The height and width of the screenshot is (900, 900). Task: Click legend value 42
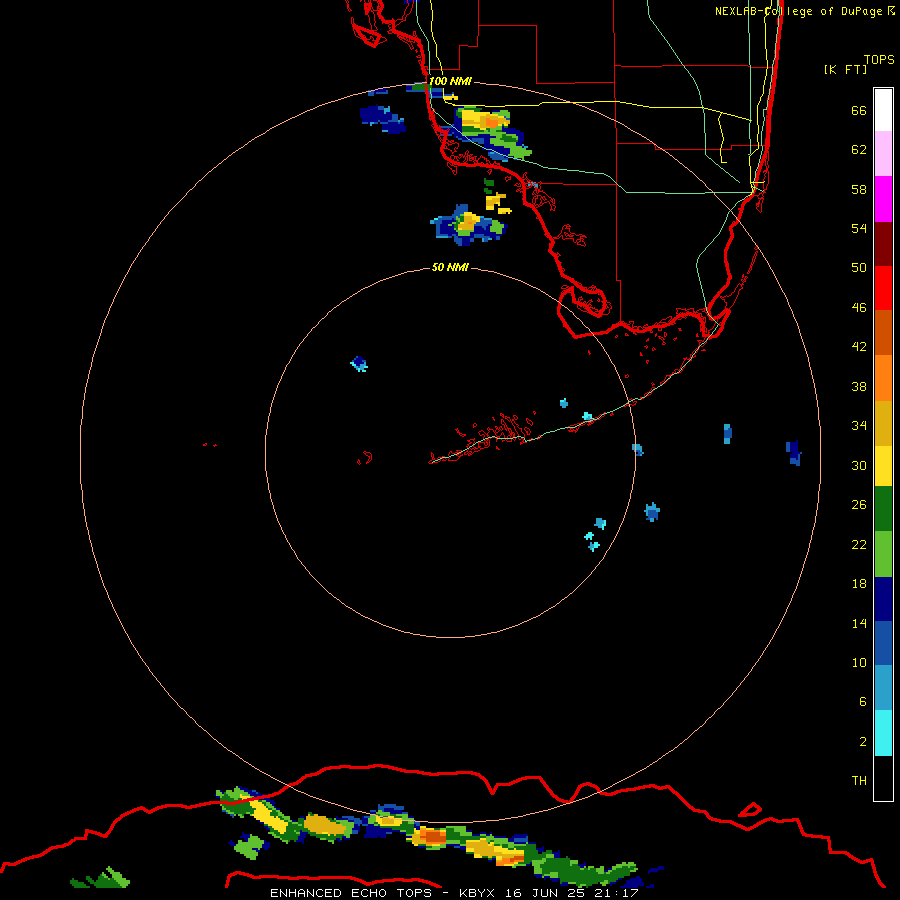point(859,347)
